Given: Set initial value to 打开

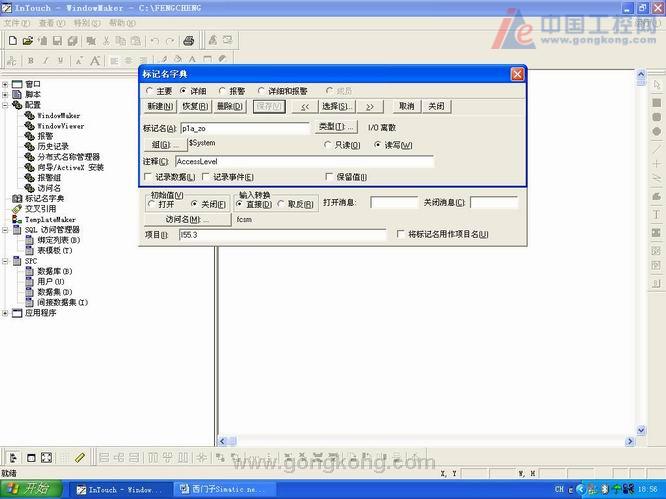Looking at the screenshot, I should click(151, 204).
